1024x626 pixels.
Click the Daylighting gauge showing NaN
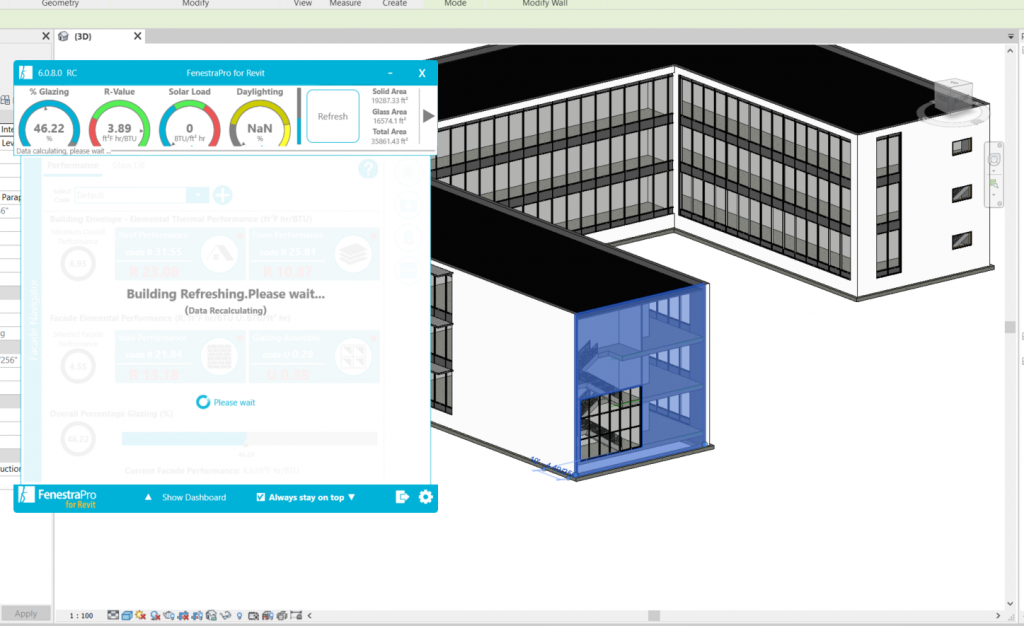(x=260, y=122)
